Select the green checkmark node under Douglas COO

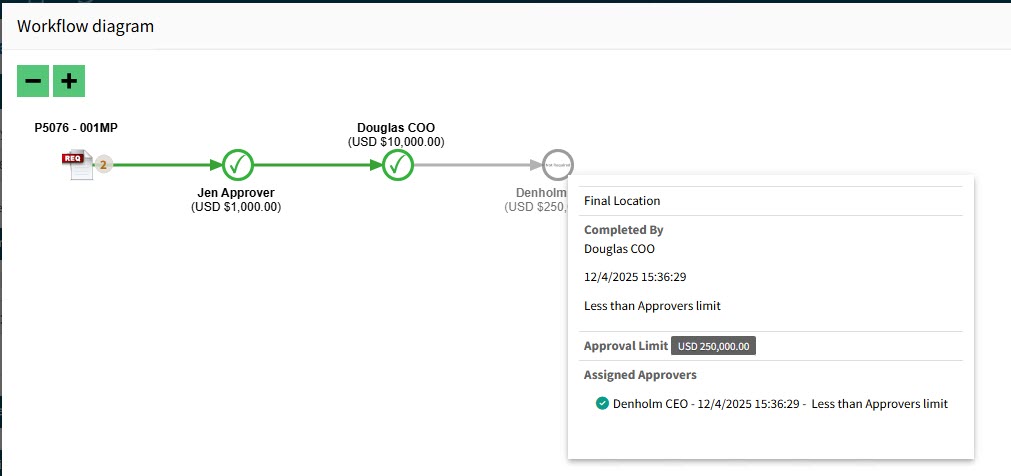[398, 164]
